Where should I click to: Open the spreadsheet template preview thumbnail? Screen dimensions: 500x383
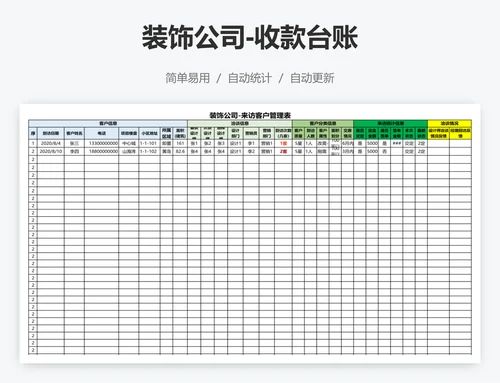point(250,234)
